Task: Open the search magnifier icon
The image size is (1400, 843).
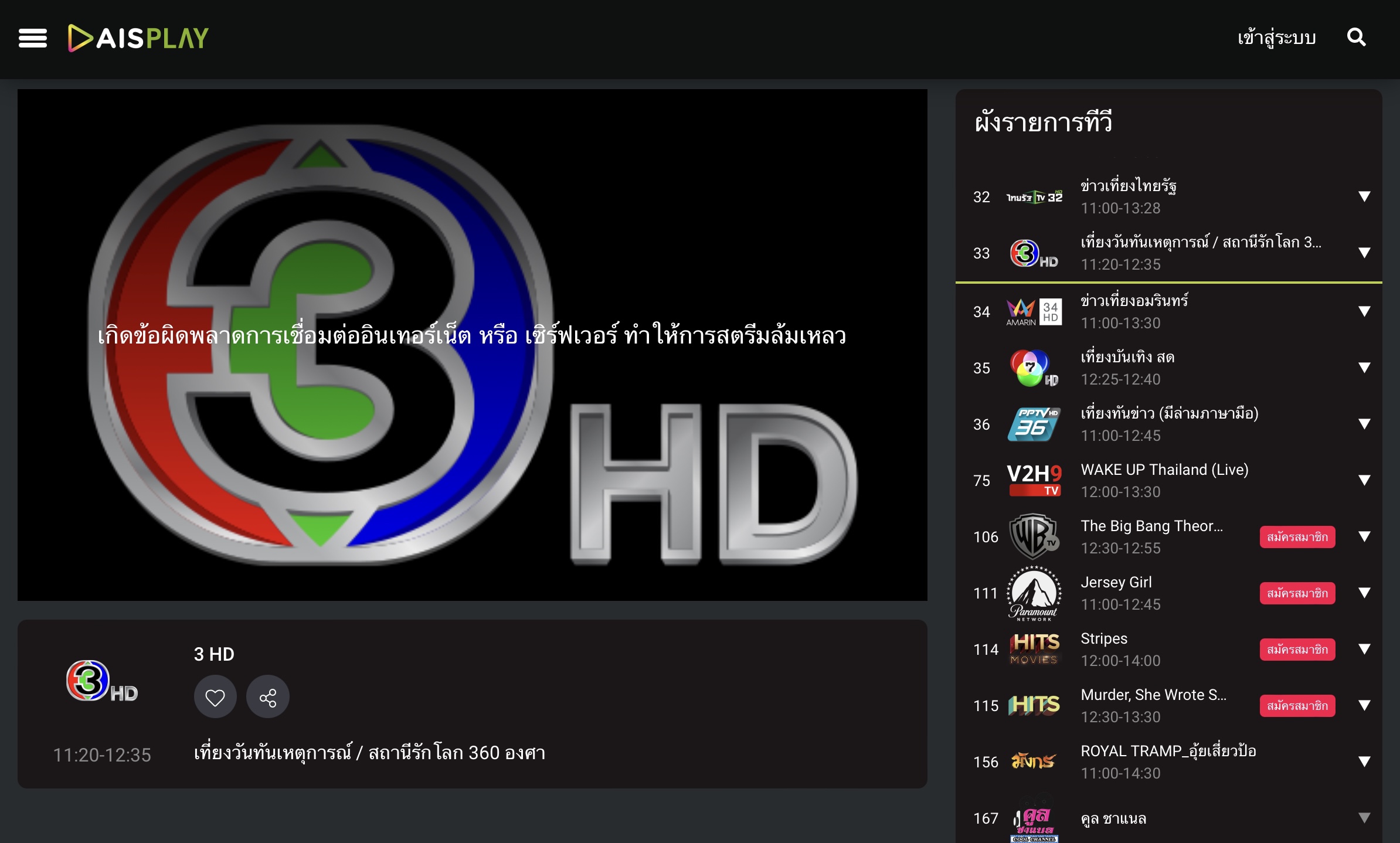Action: tap(1356, 38)
